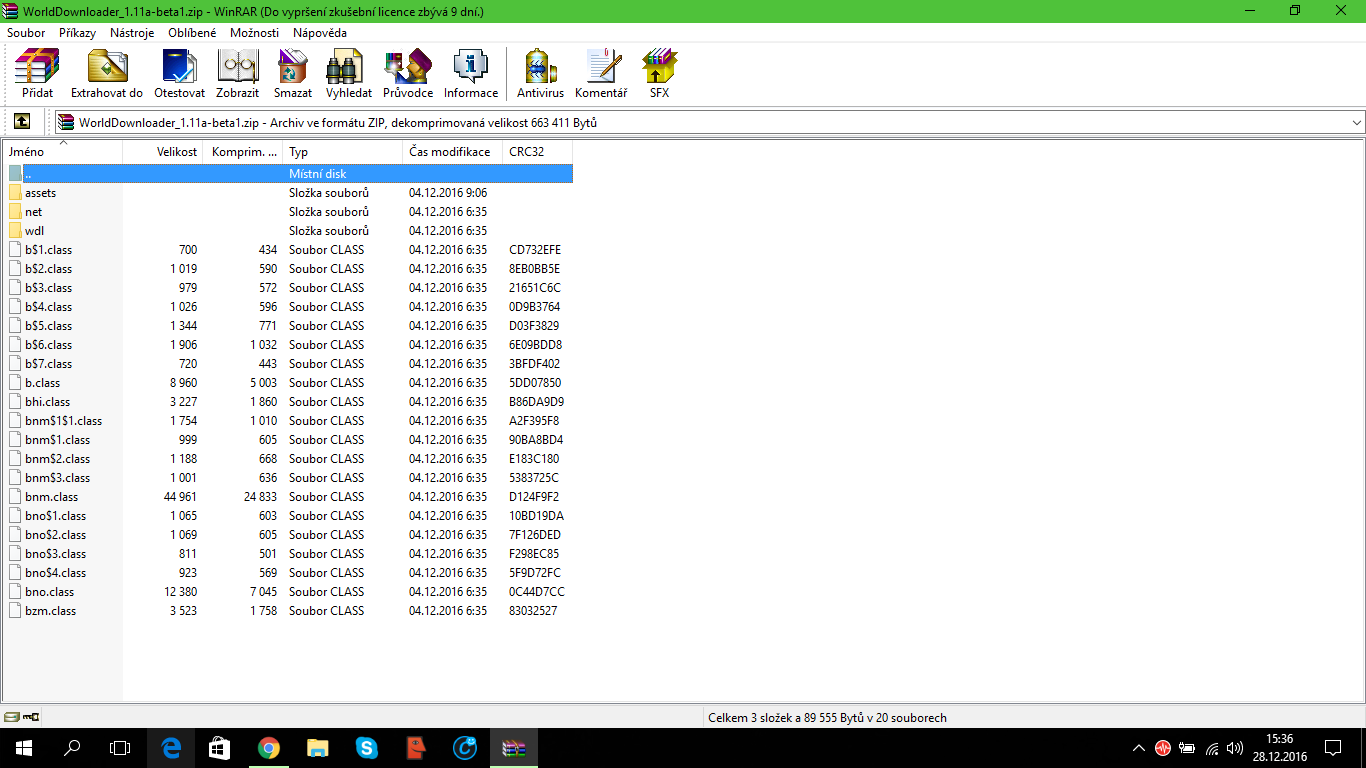Select the net folder icon
Screen dimensions: 1366x768
pyautogui.click(x=15, y=212)
